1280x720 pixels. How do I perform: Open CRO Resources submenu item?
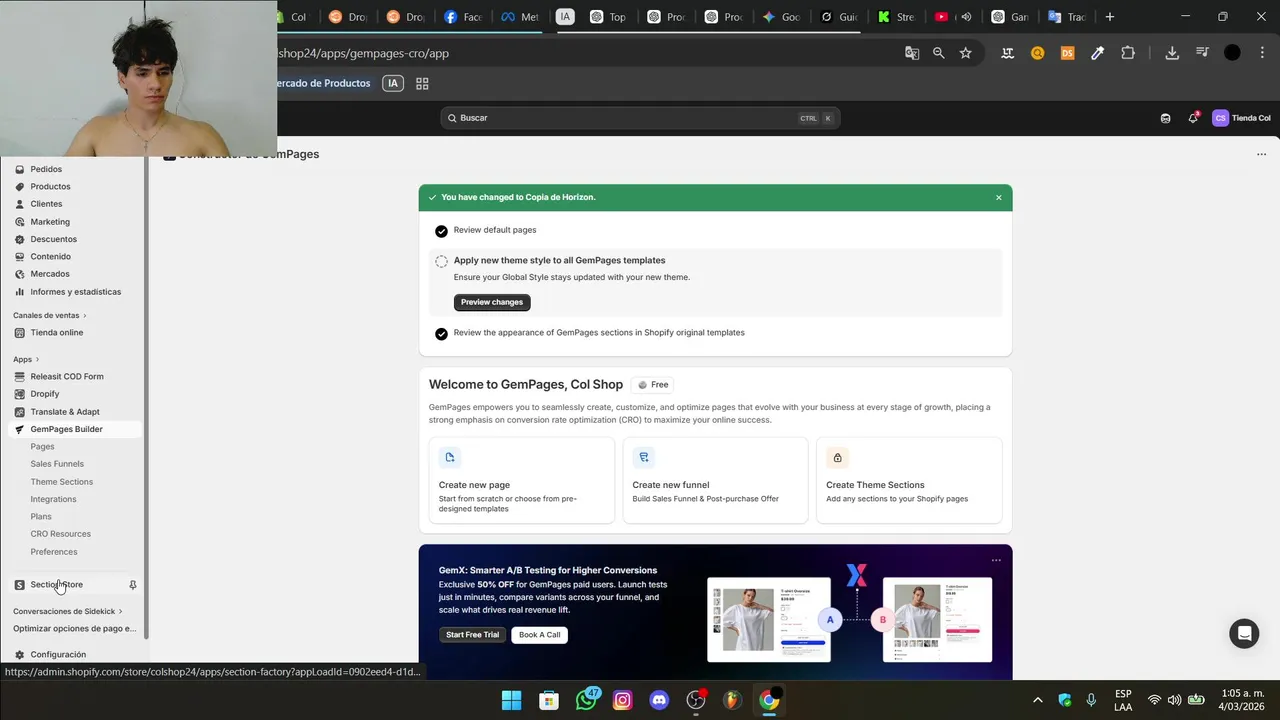(60, 534)
